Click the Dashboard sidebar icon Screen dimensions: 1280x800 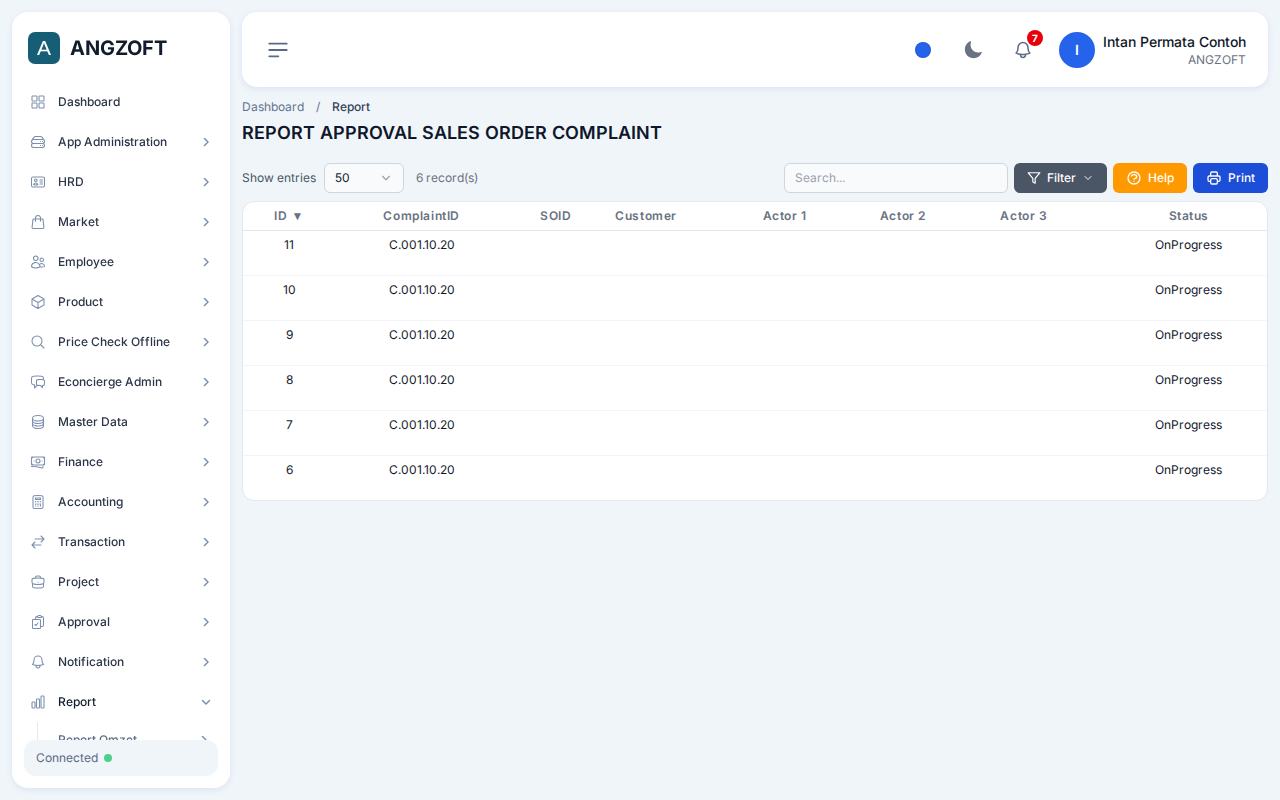click(38, 102)
